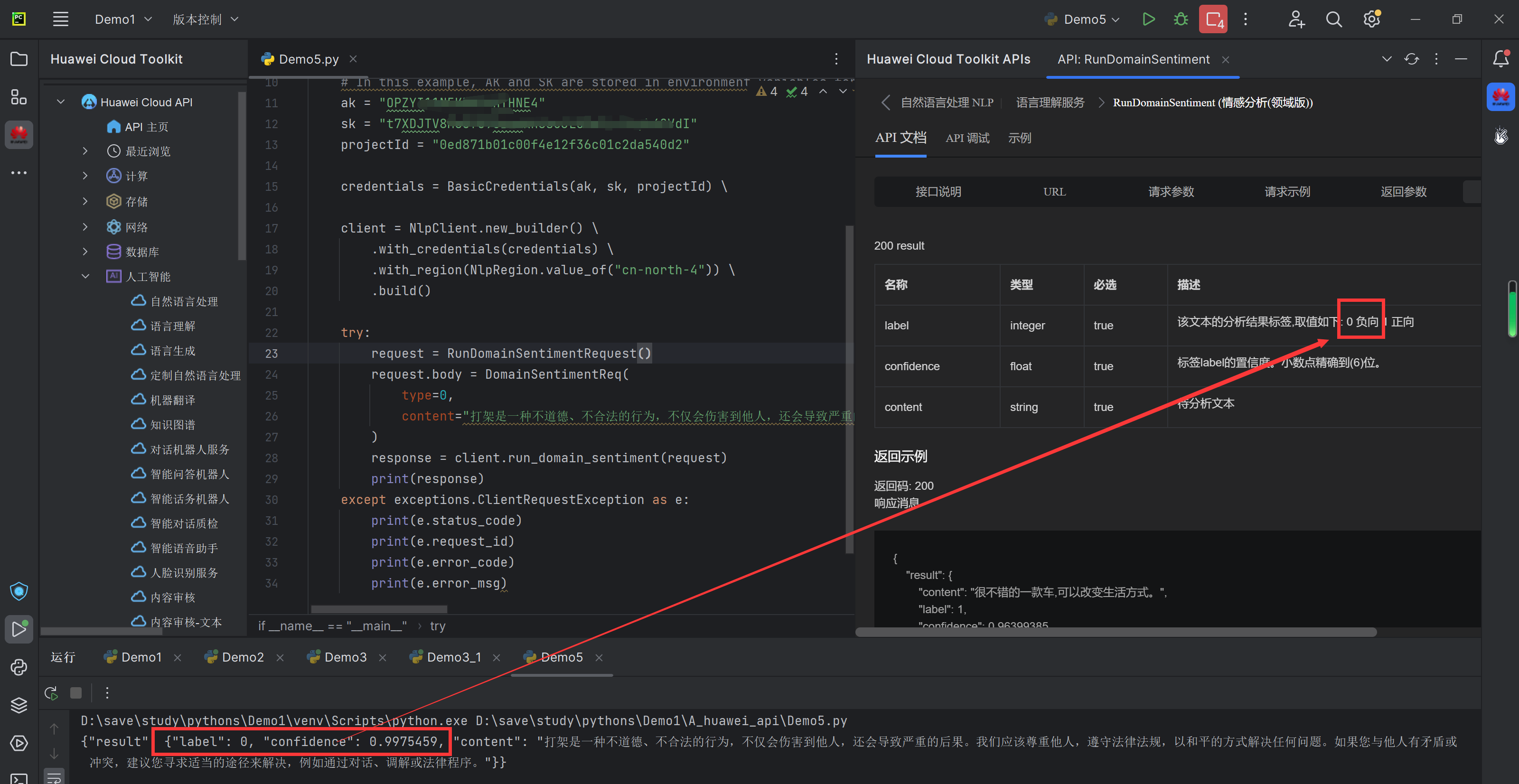Switch to 示例 tab
1519x784 pixels.
(1020, 138)
